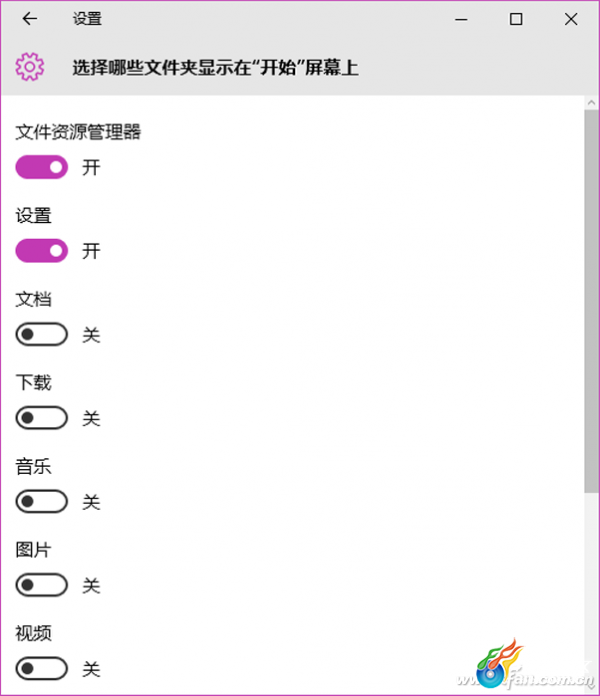
Task: Click the pink settings gear icon
Action: [x=30, y=67]
